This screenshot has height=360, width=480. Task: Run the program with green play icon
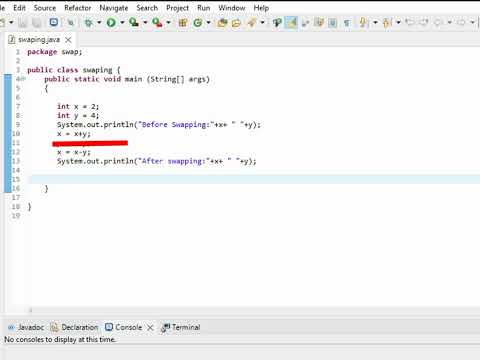click(111, 23)
